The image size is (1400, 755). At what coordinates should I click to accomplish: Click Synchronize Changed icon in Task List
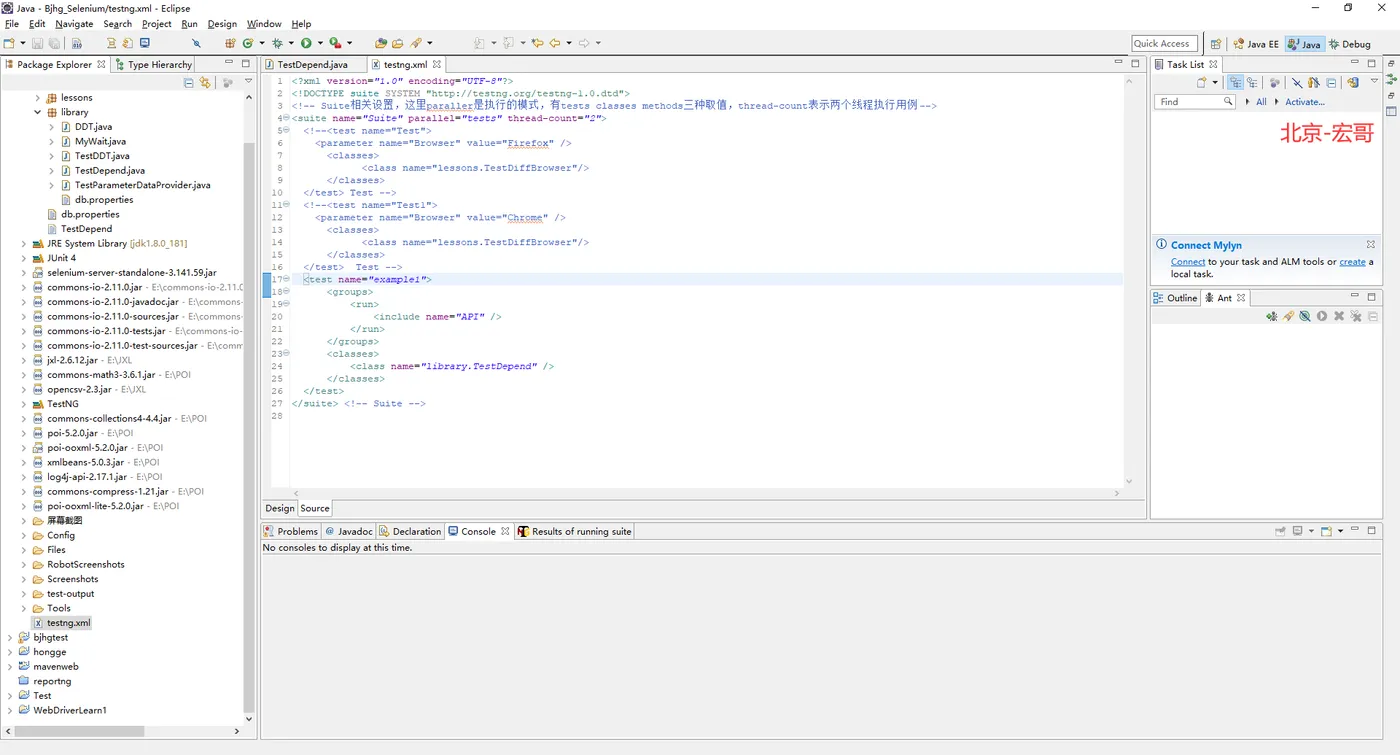(1353, 82)
